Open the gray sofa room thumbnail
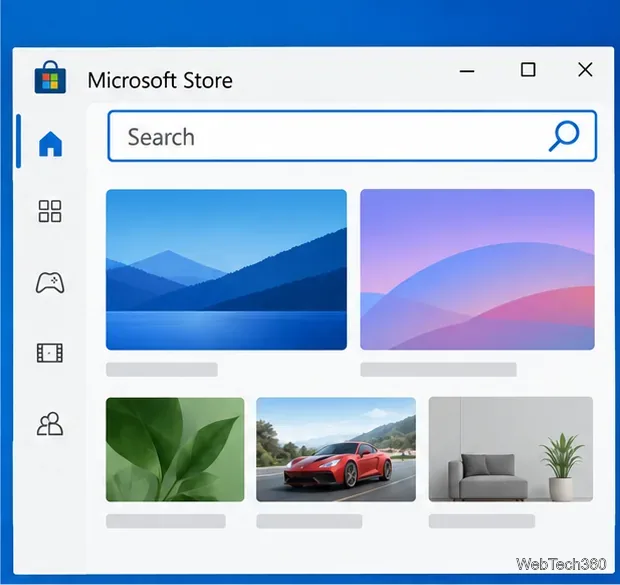This screenshot has height=585, width=620. [511, 449]
